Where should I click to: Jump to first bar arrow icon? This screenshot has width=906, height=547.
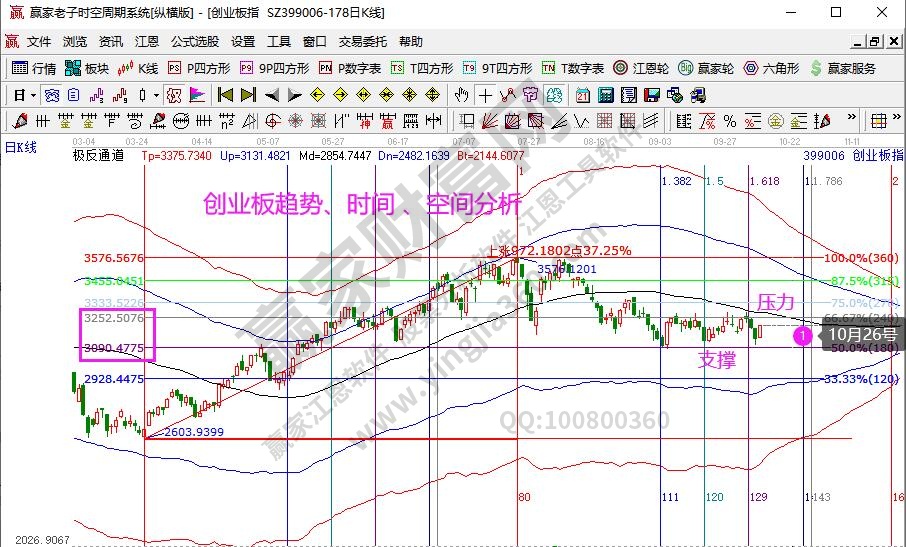[225, 95]
